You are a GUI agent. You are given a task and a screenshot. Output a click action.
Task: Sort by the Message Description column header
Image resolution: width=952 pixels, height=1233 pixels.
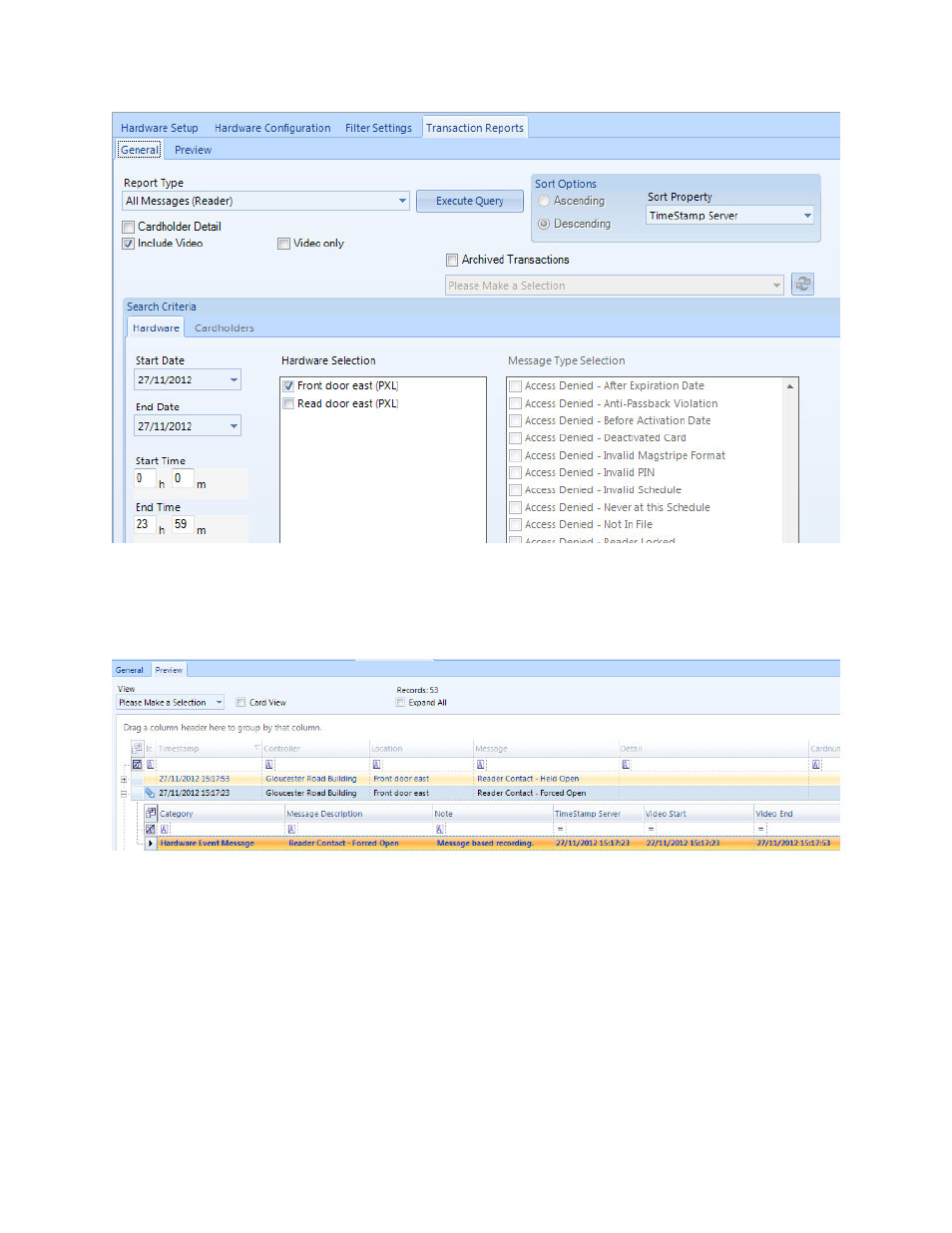[x=358, y=814]
